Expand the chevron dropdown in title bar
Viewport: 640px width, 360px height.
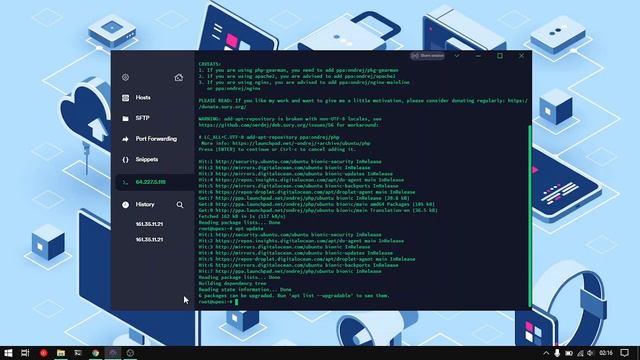(457, 56)
